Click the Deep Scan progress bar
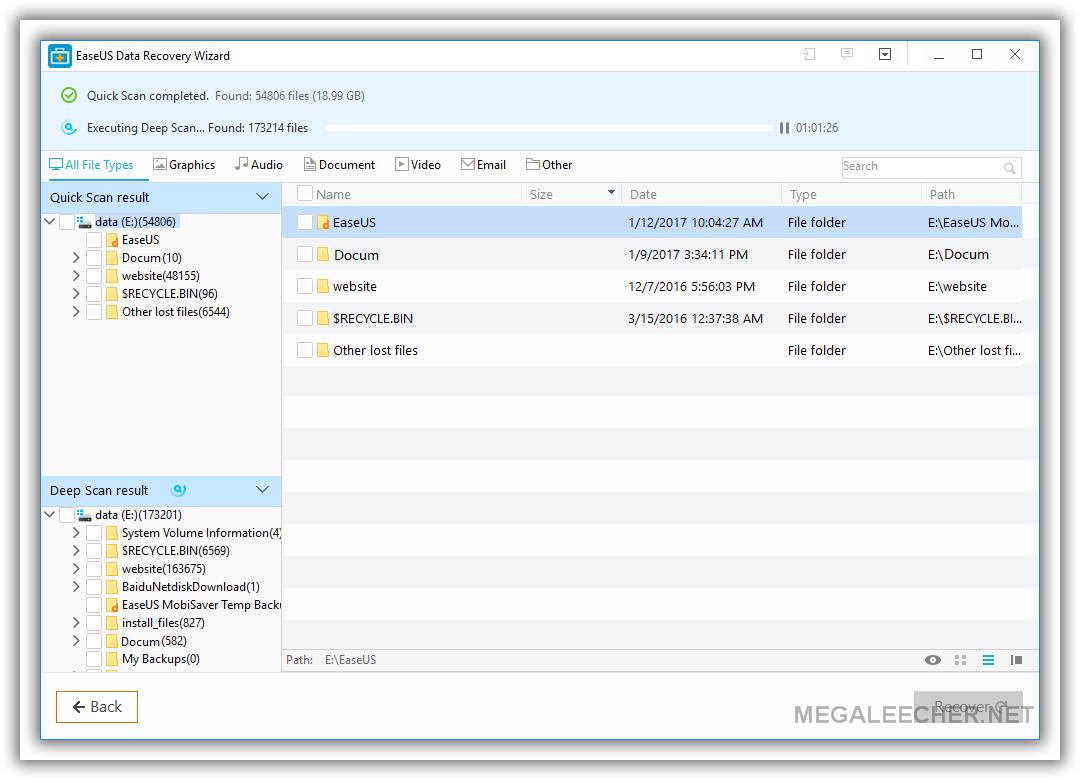The height and width of the screenshot is (780, 1080). pos(550,128)
